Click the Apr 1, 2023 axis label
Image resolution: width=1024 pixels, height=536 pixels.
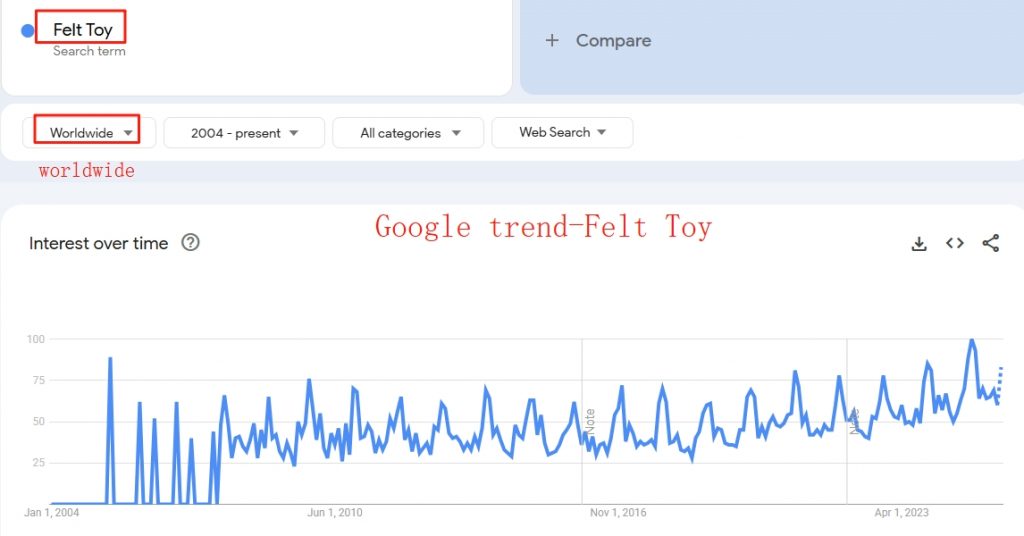click(x=901, y=512)
